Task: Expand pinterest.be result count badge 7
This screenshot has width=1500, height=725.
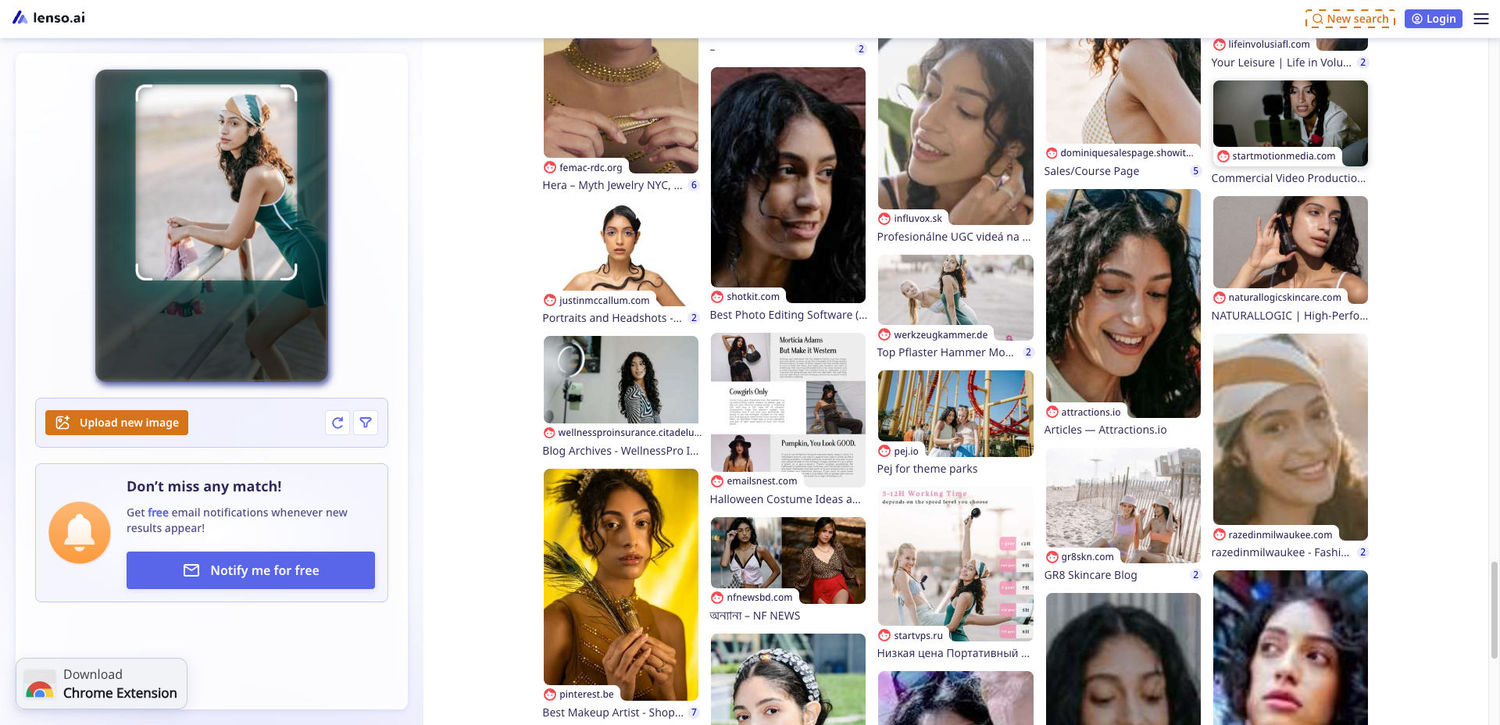Action: click(693, 713)
